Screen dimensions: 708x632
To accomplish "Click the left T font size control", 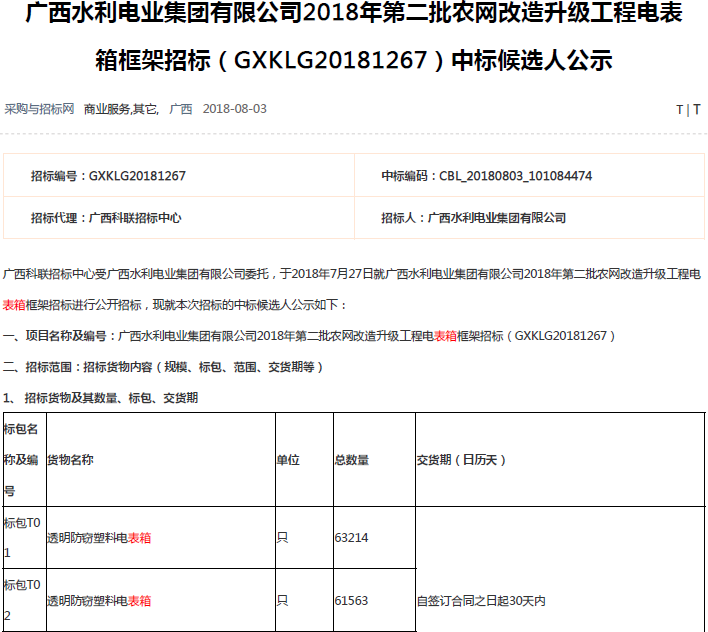I will coord(679,109).
